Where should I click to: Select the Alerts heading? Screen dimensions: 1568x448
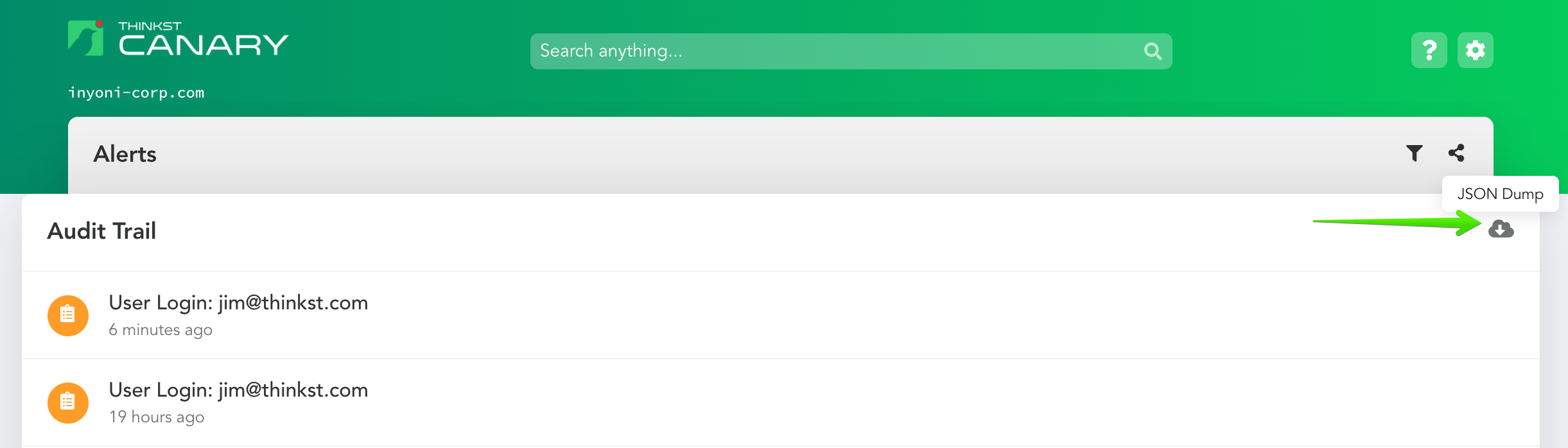(125, 154)
